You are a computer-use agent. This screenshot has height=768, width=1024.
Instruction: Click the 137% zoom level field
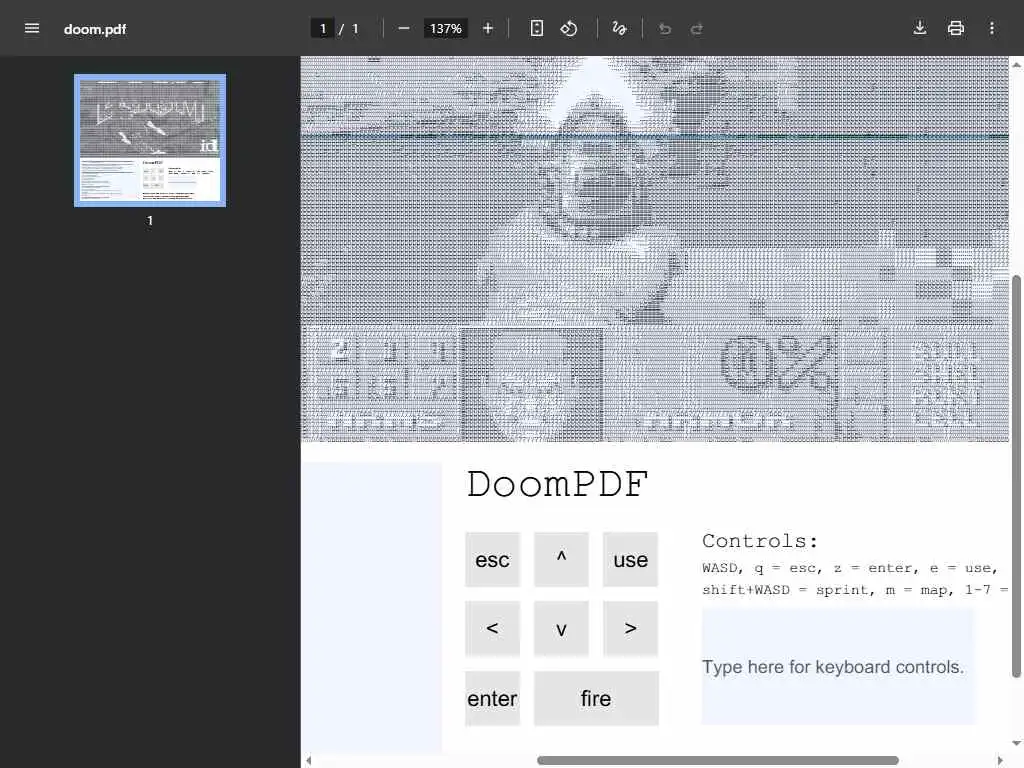click(x=445, y=29)
